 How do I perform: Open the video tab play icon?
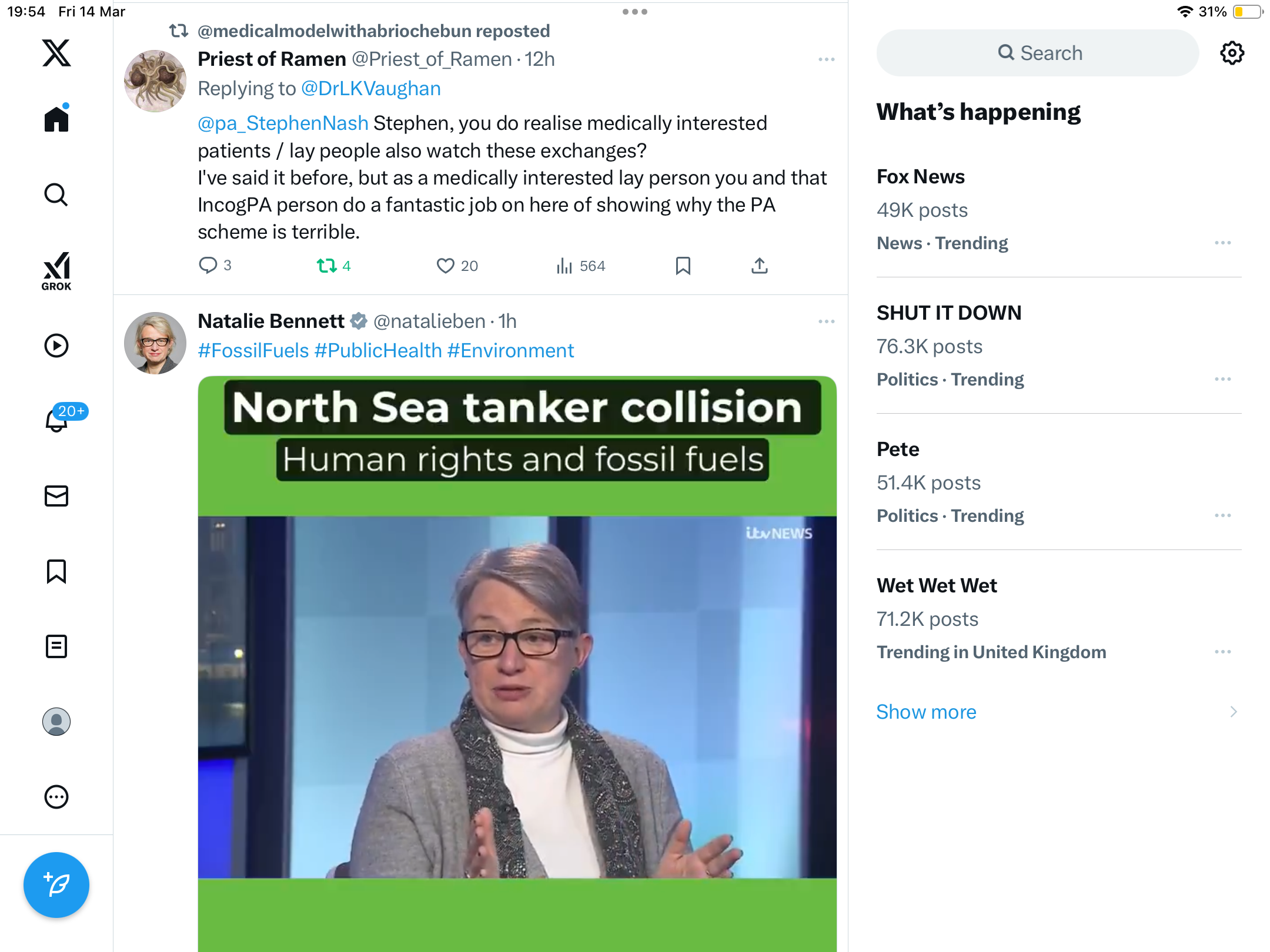click(56, 346)
